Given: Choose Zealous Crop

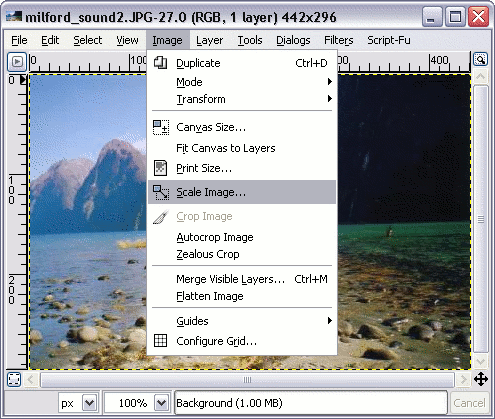Looking at the screenshot, I should click(242, 254).
